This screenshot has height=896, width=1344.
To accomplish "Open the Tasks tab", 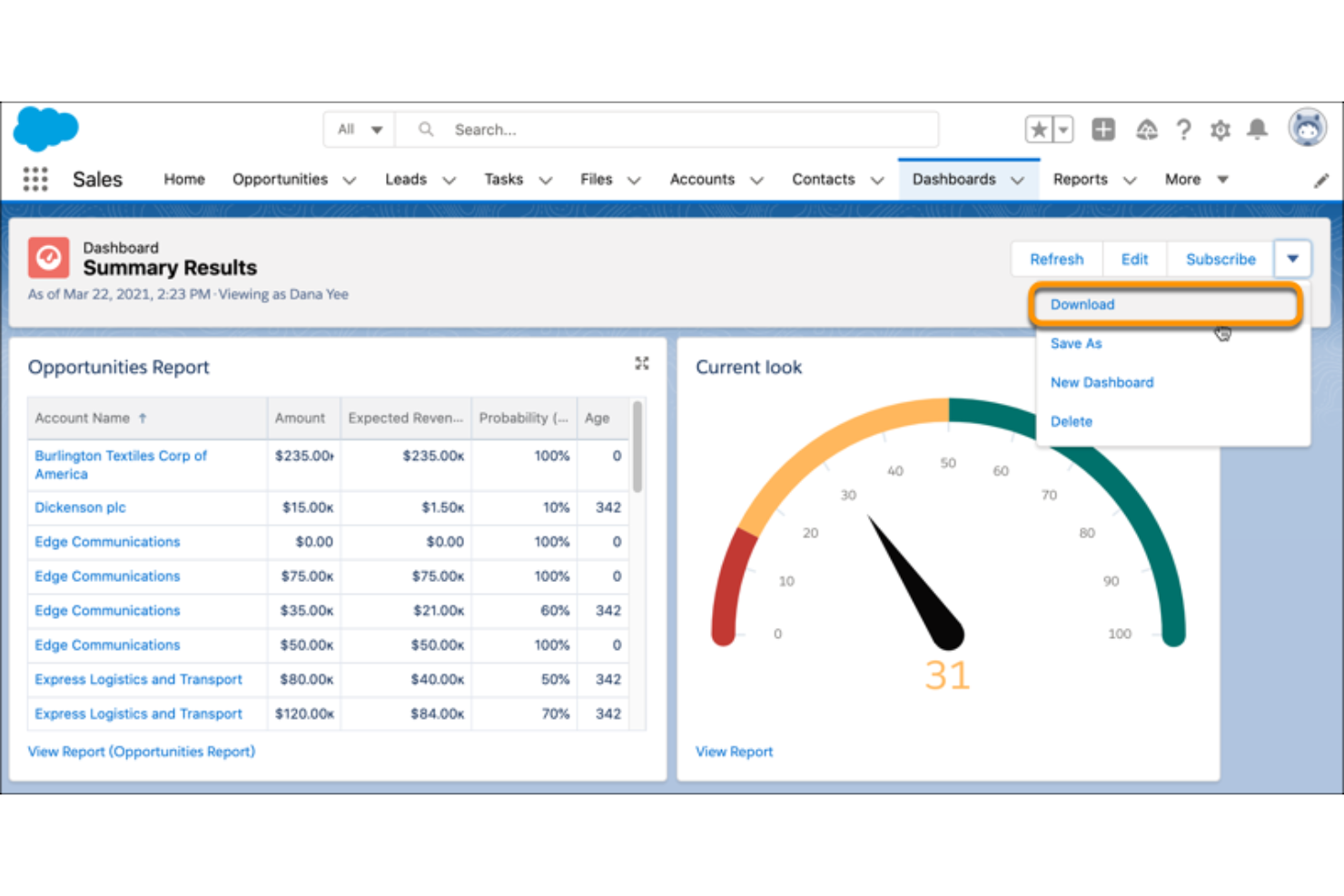I will coord(503,179).
